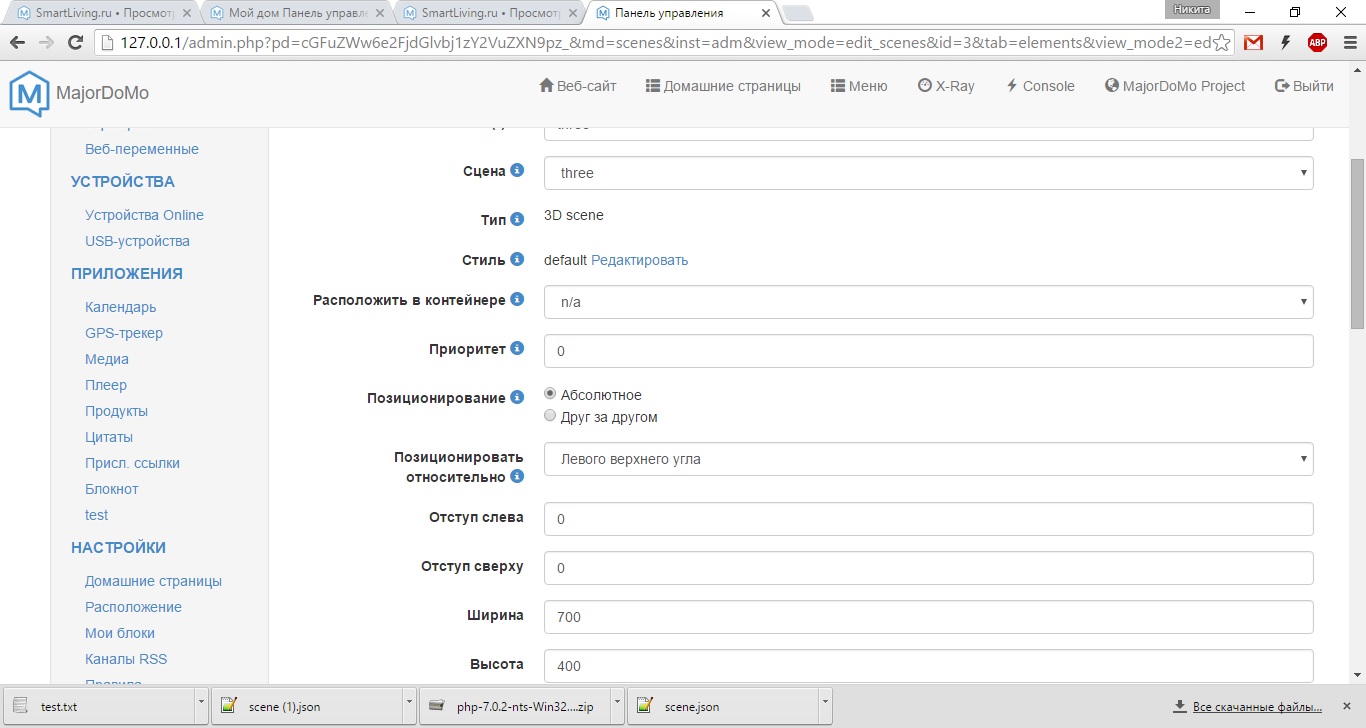Open the Веб-сайт navigation item
Viewport: 1366px width, 728px height.
coord(578,86)
